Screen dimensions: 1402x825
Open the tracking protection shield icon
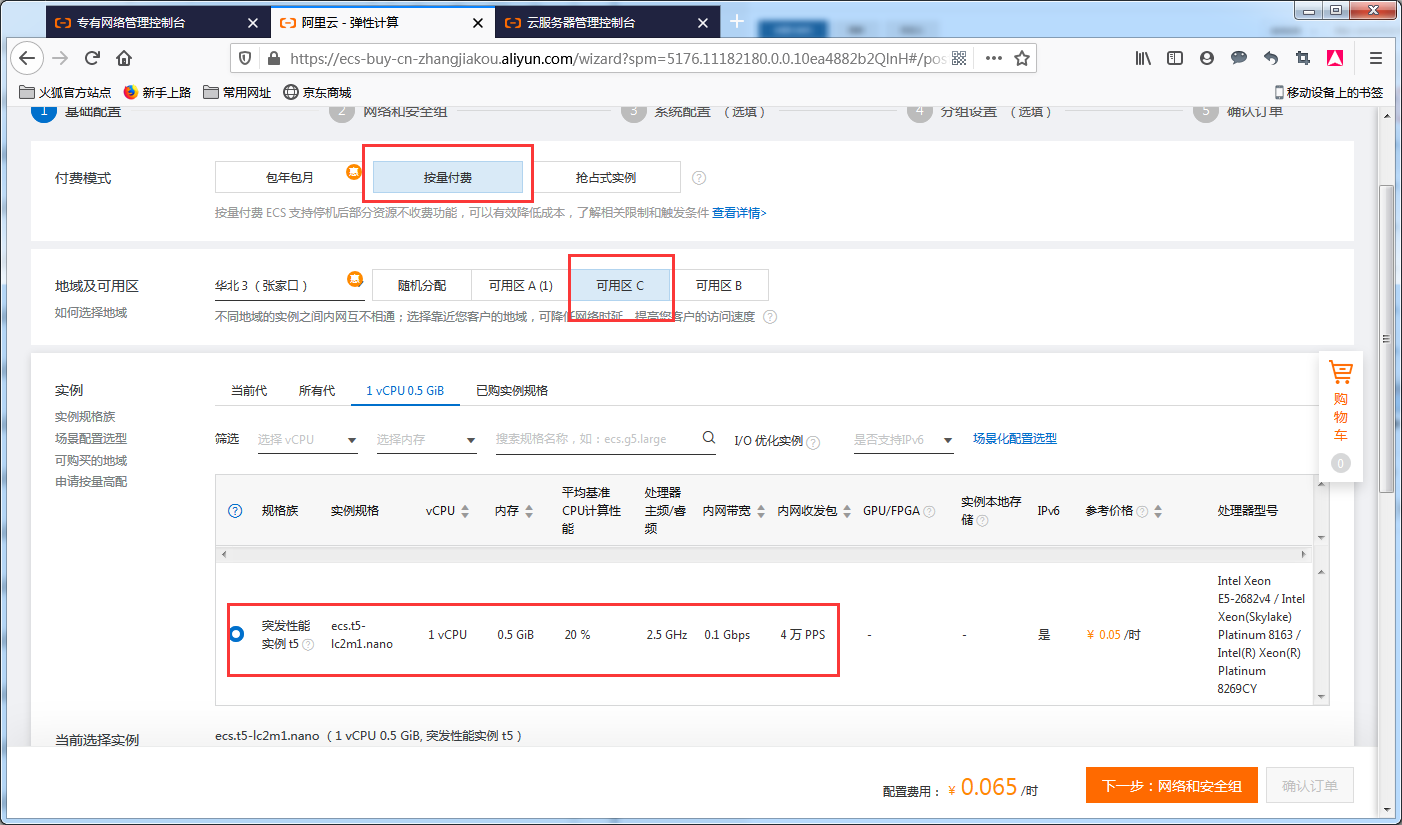point(244,58)
